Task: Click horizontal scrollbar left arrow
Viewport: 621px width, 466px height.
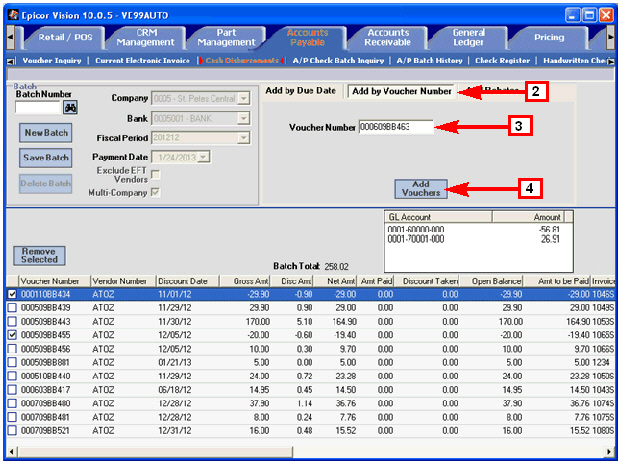Action: [11, 451]
